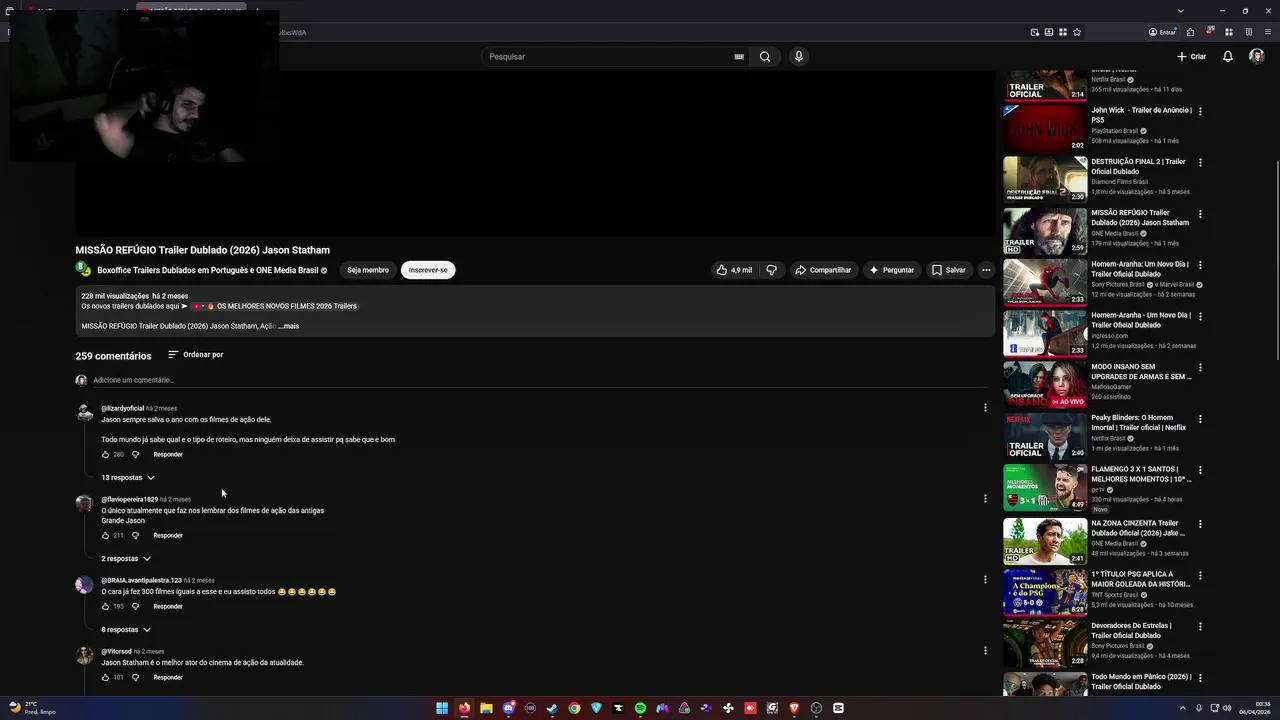Screen dimensions: 1280x720
Task: Open Steam from the taskbar
Action: [x=552, y=708]
